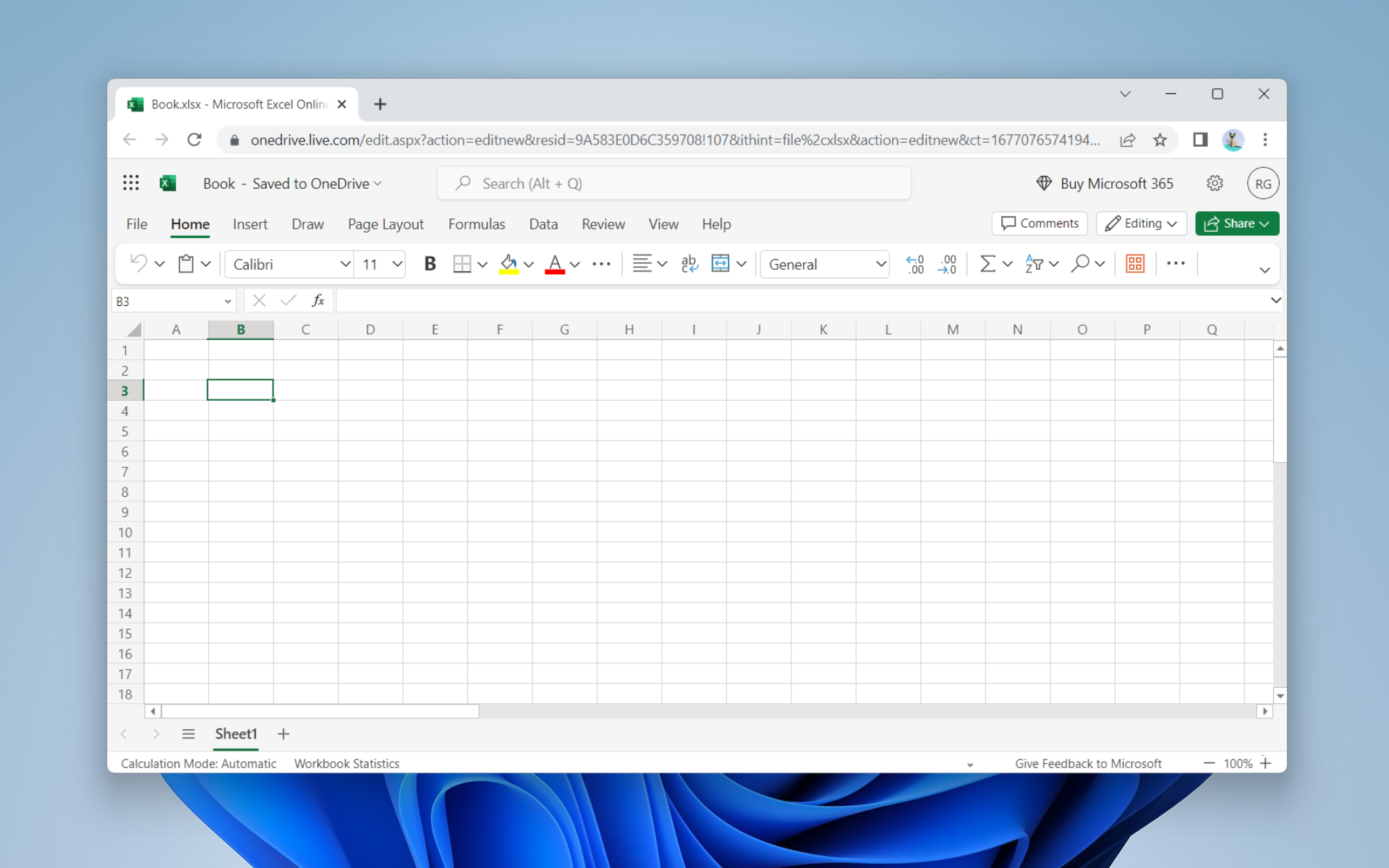The image size is (1389, 868).
Task: Click the green Share button
Action: coord(1237,224)
